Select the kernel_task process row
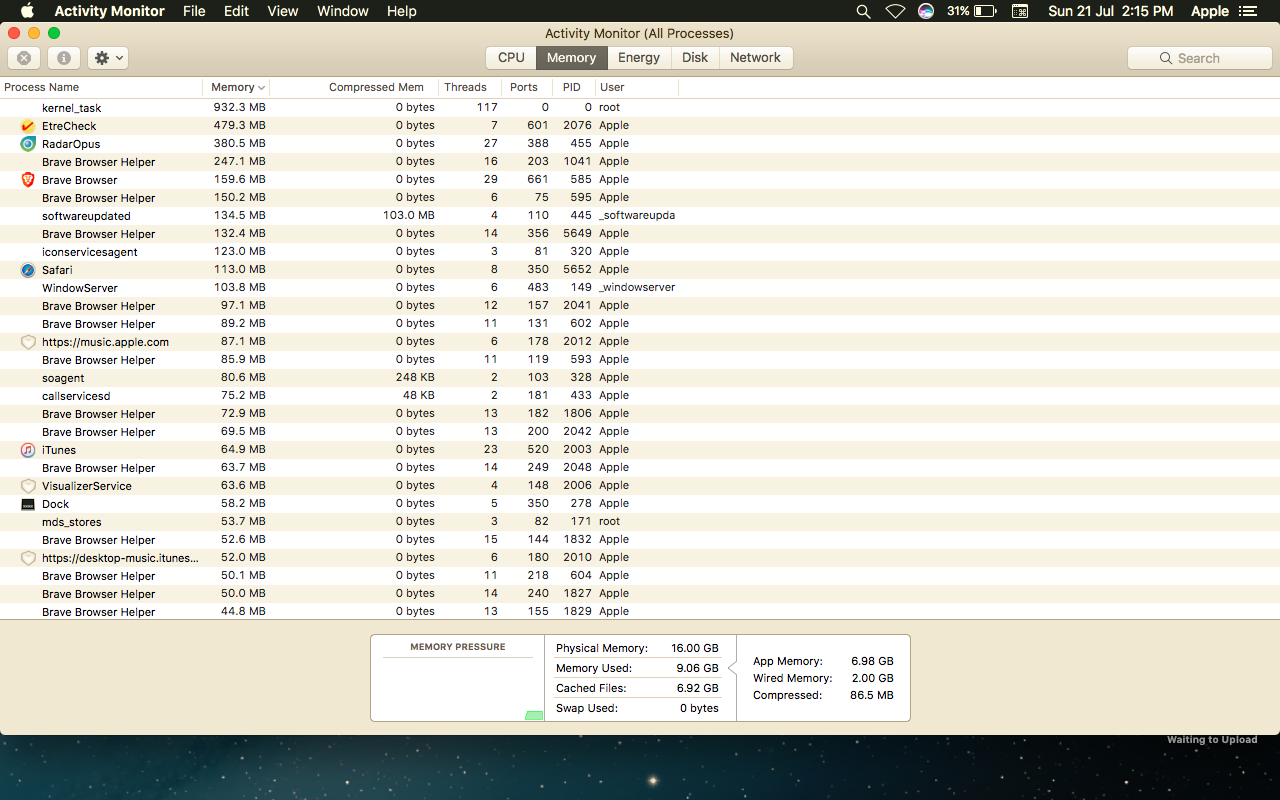Image resolution: width=1280 pixels, height=800 pixels. coord(640,108)
